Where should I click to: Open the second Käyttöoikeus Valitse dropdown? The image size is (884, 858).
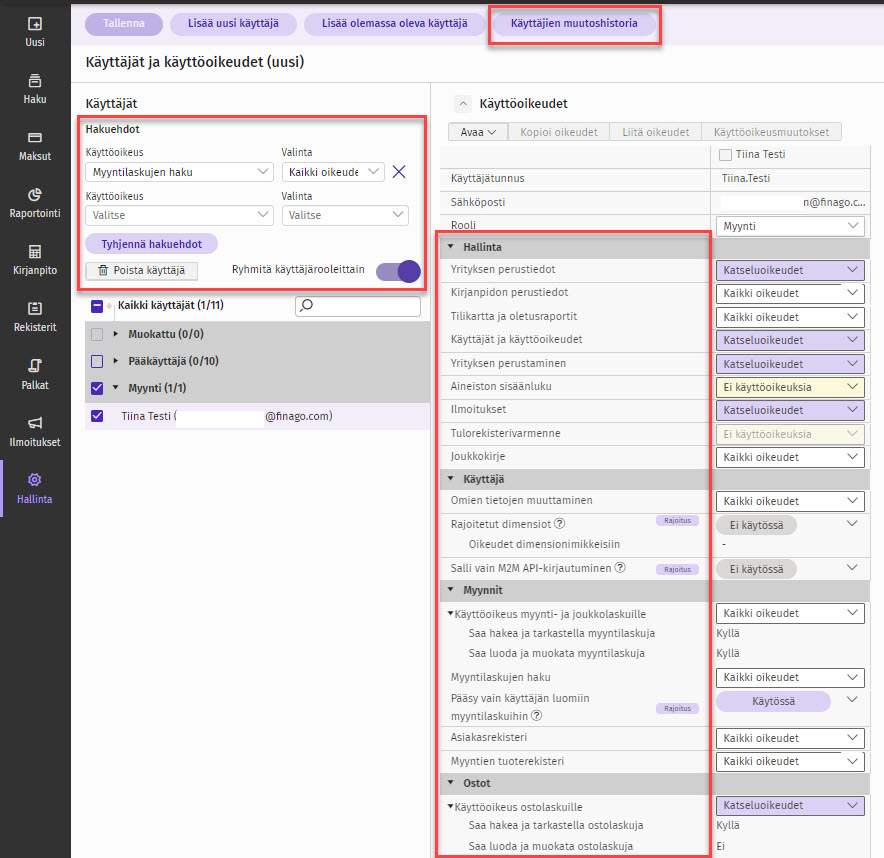179,215
